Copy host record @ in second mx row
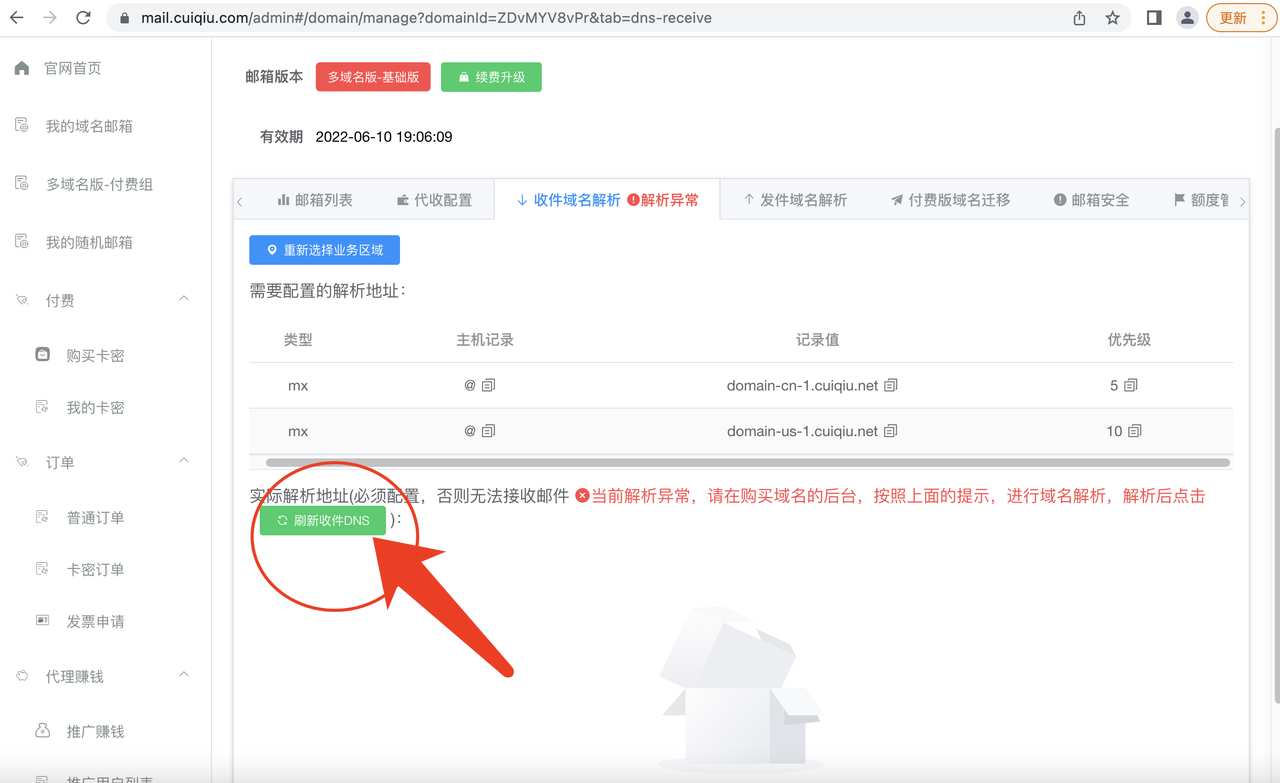 (x=488, y=431)
